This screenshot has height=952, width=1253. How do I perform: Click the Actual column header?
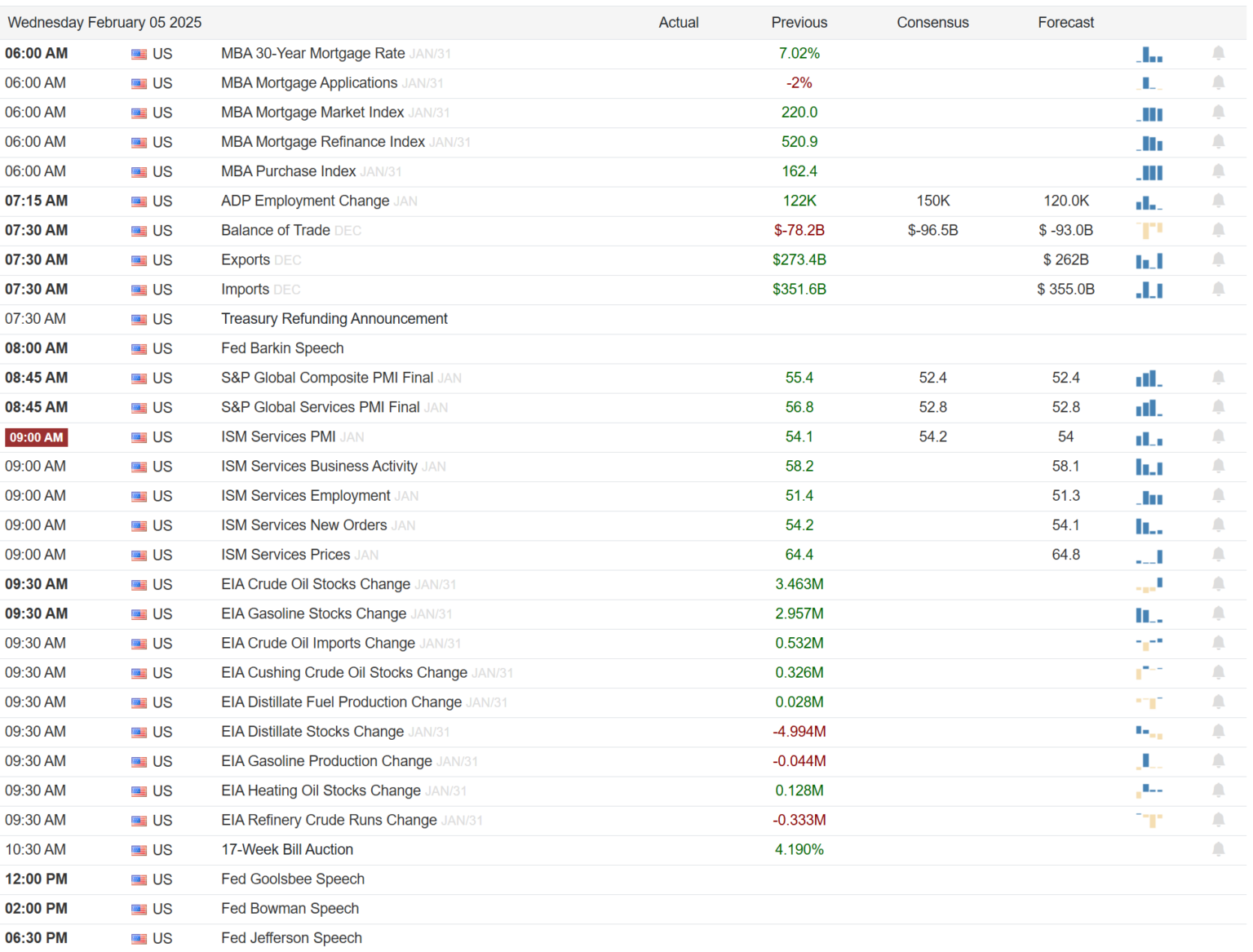click(678, 23)
